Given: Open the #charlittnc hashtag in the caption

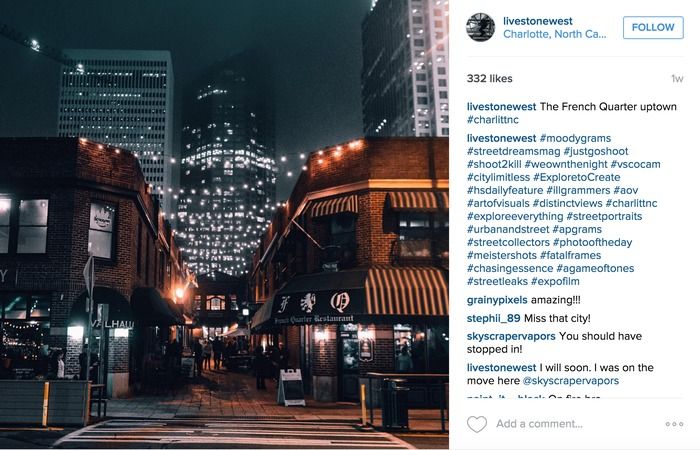Looking at the screenshot, I should [493, 120].
